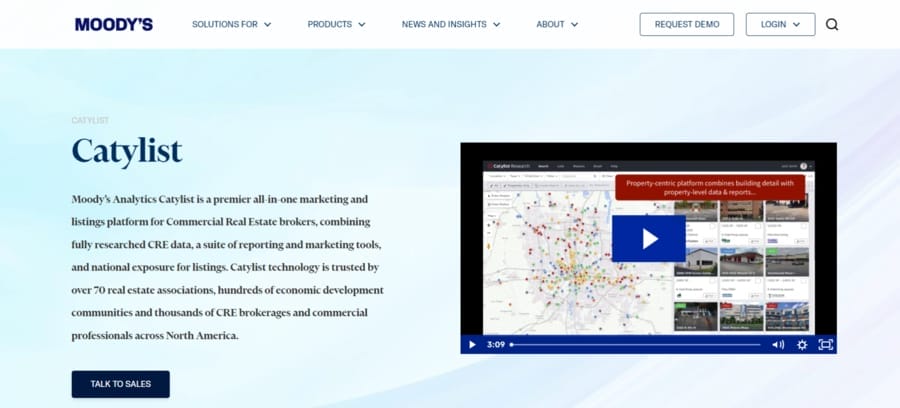Image resolution: width=900 pixels, height=408 pixels.
Task: Mute the video with the speaker icon
Action: 778,345
